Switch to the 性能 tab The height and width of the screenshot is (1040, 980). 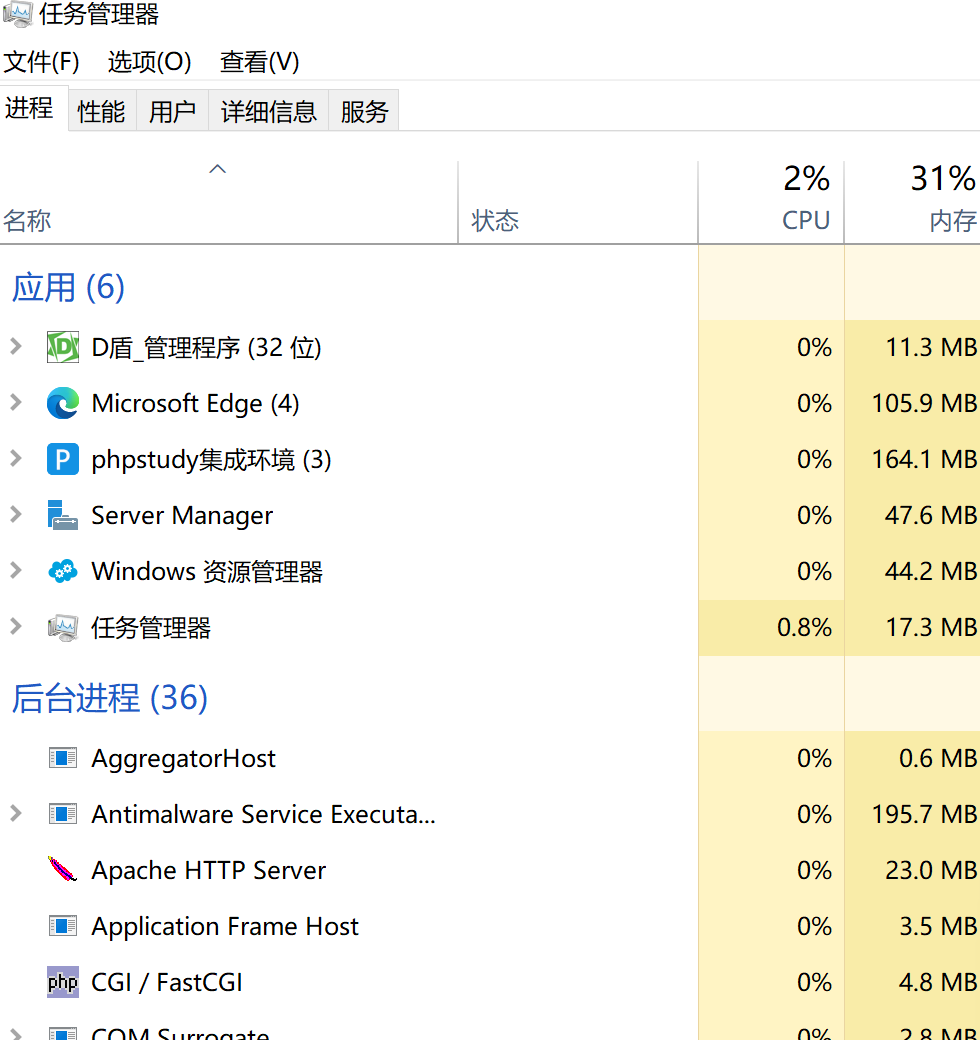(x=101, y=111)
